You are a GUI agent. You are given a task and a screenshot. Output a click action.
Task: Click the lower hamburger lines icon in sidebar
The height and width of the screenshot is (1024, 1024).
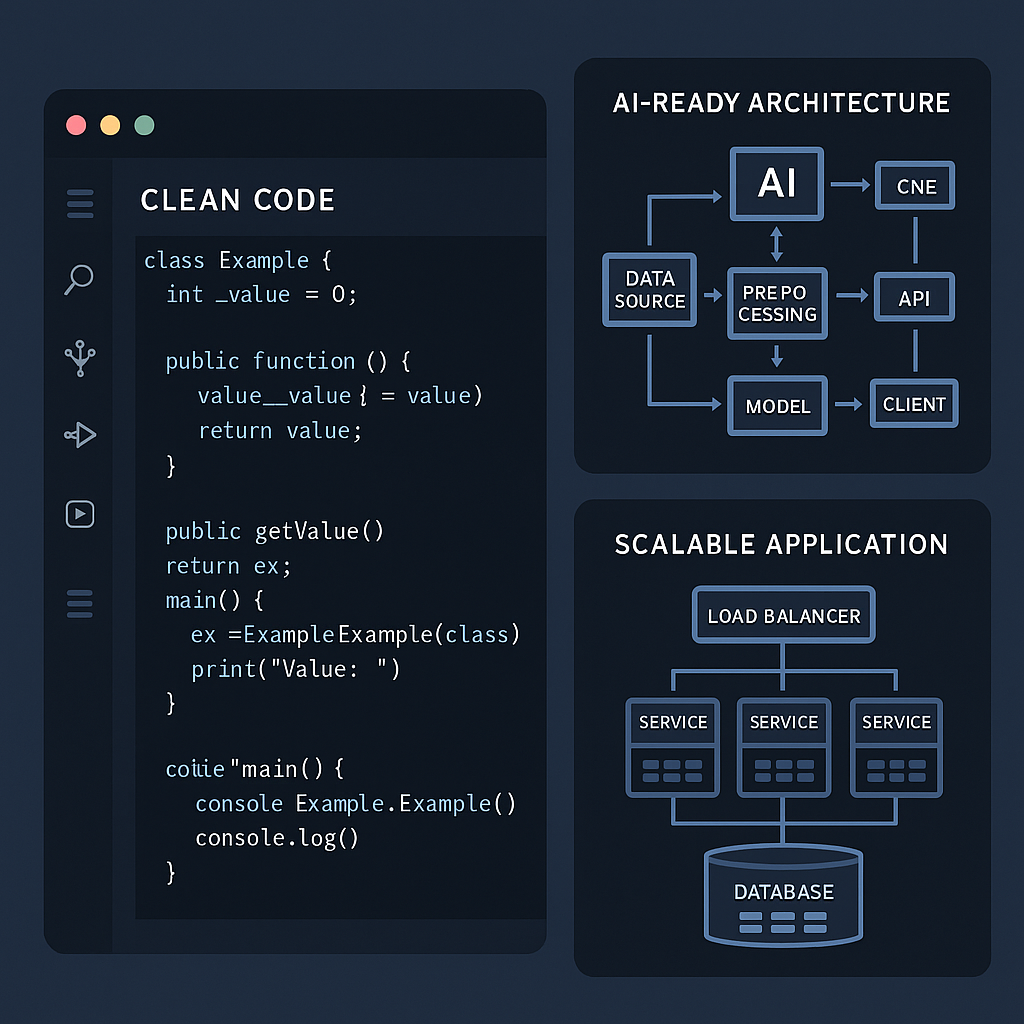tap(80, 603)
